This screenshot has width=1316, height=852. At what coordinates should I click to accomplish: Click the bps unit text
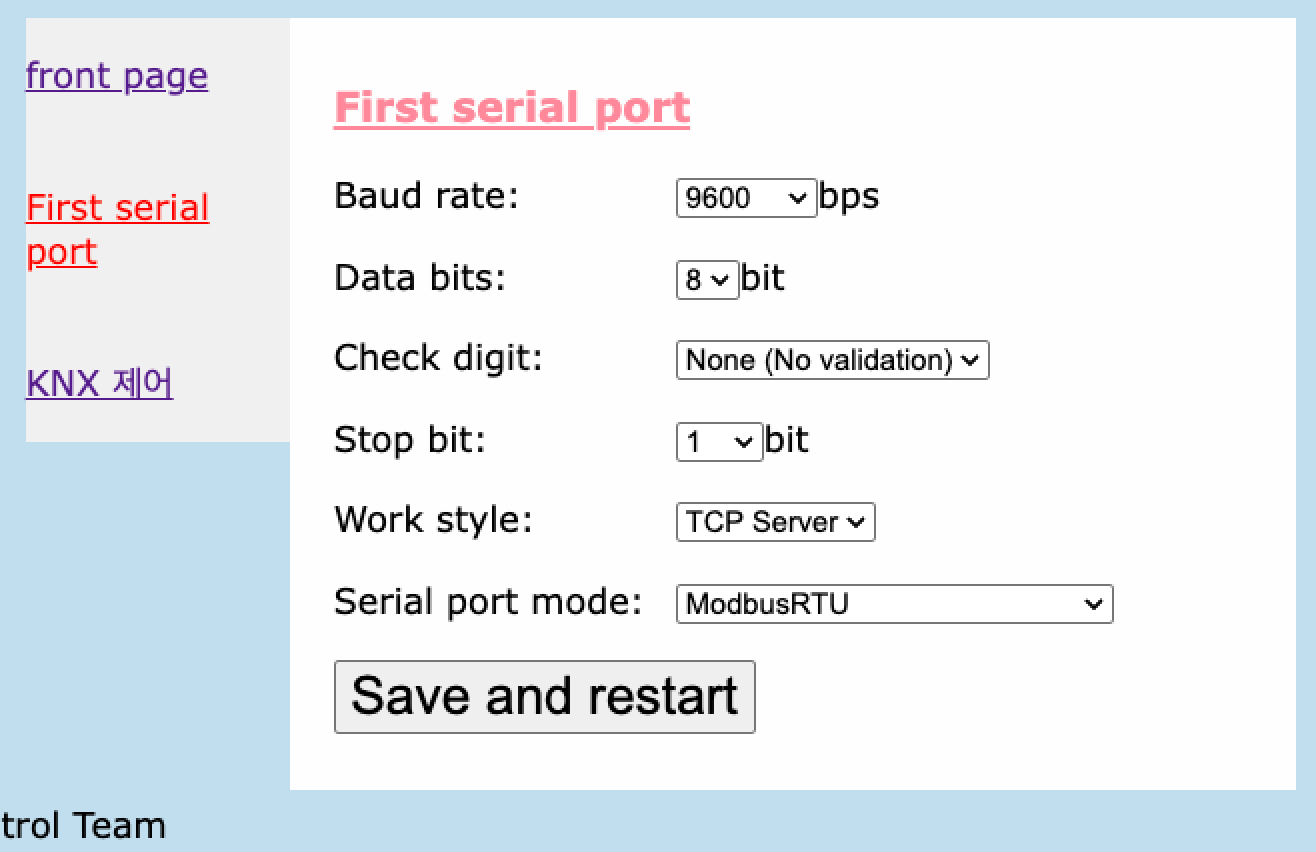click(x=849, y=196)
